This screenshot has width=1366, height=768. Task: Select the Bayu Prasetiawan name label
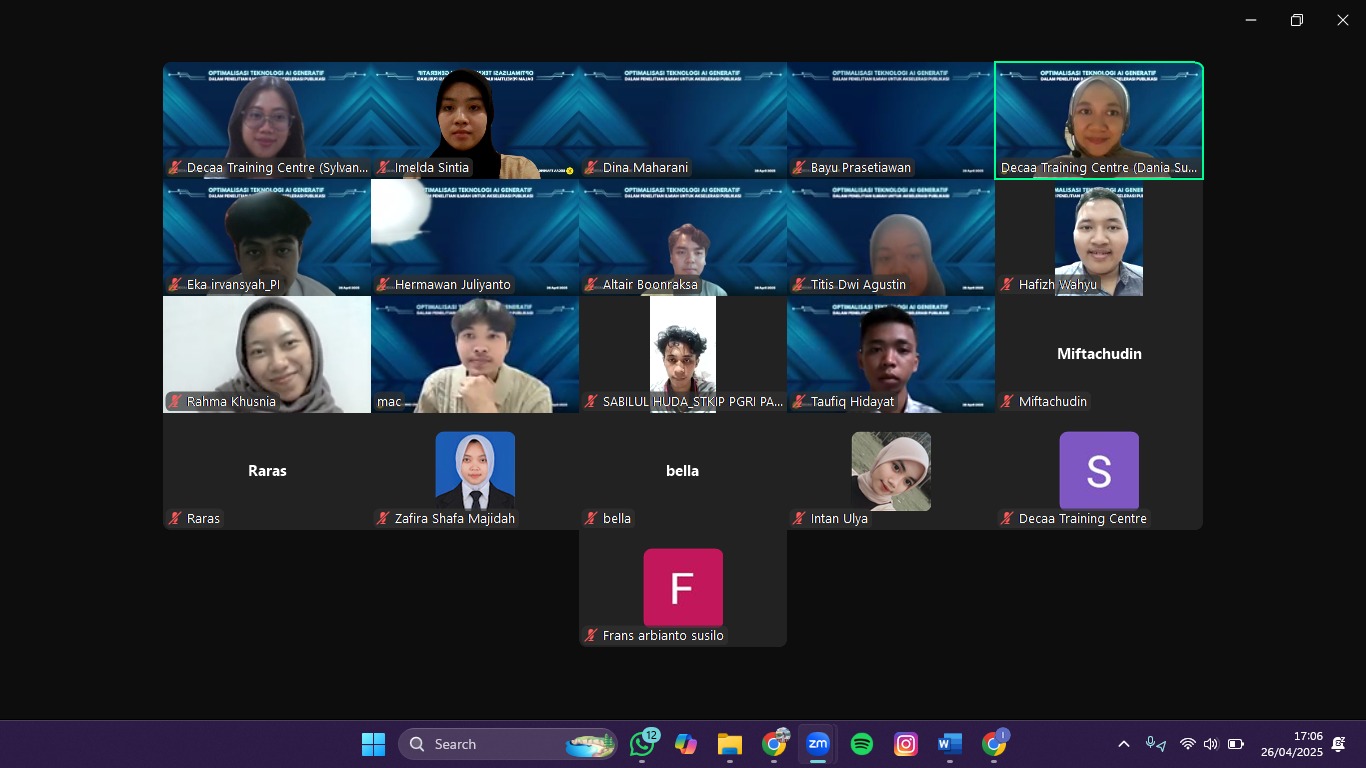click(860, 168)
